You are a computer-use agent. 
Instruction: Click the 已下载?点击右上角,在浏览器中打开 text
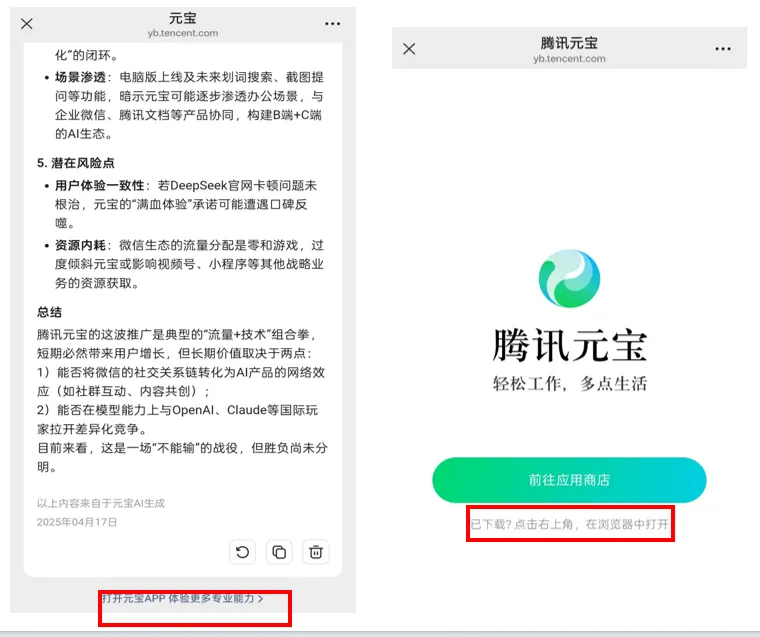pyautogui.click(x=570, y=524)
